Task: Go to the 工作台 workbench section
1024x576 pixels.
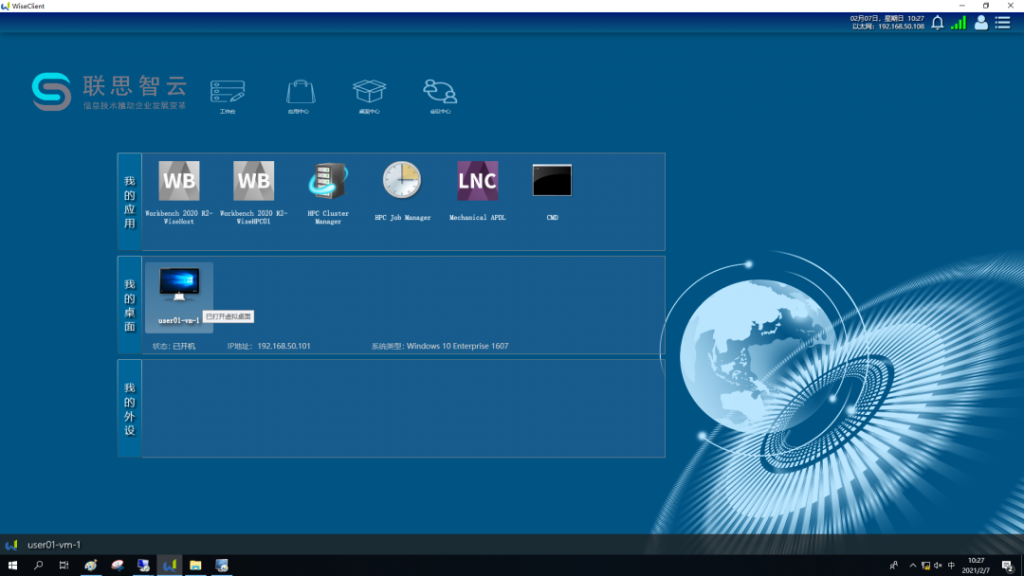Action: (x=227, y=93)
